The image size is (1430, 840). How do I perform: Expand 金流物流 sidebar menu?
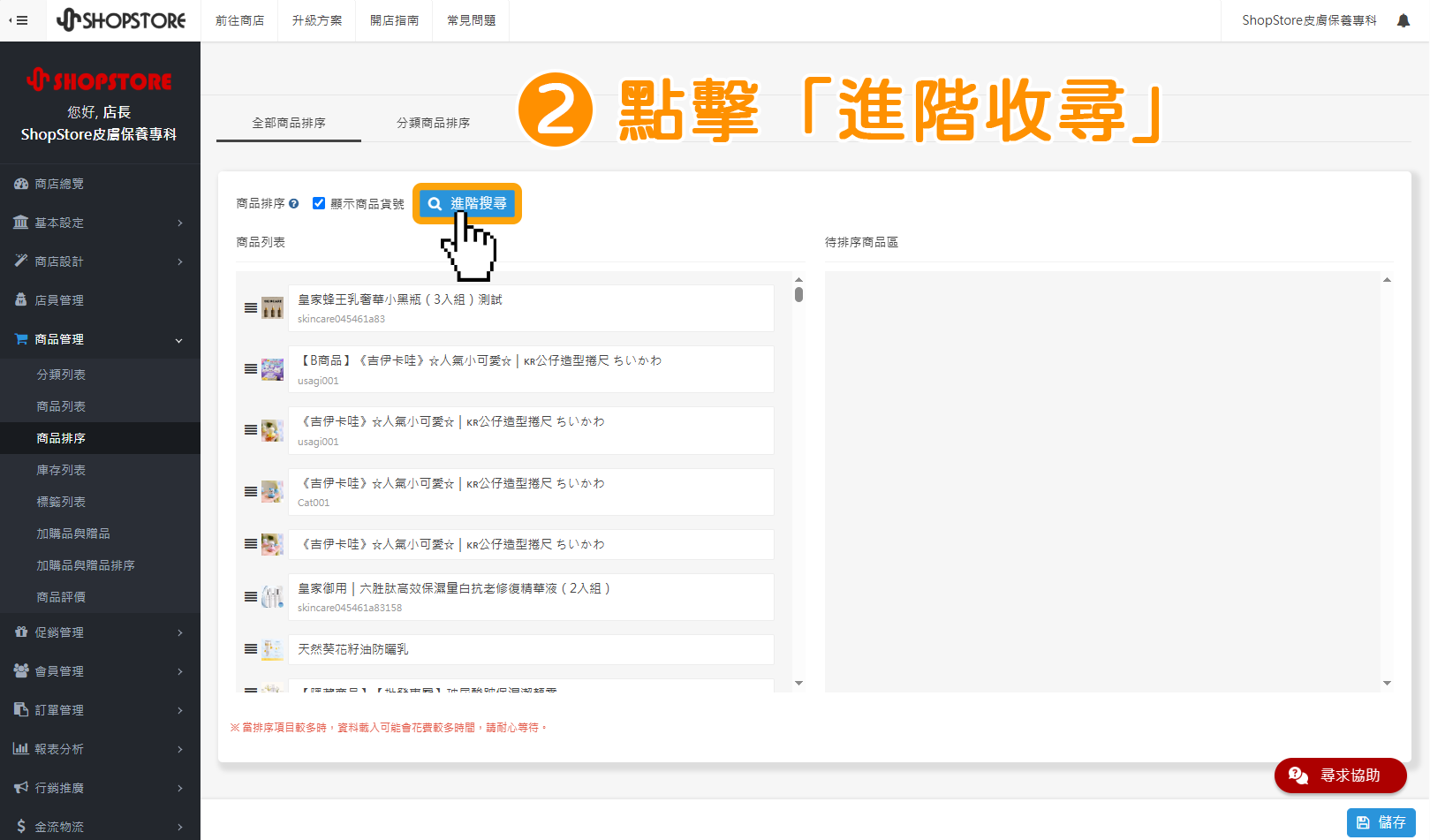pos(180,827)
